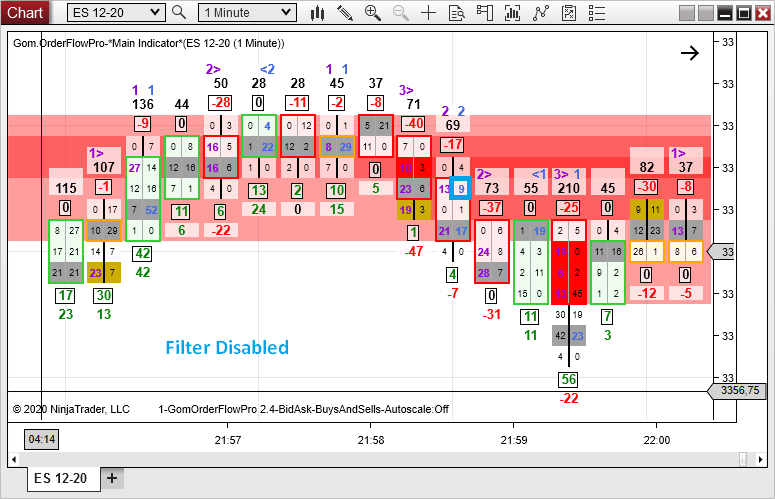Select the ES 12-20 chart tab

click(x=64, y=478)
